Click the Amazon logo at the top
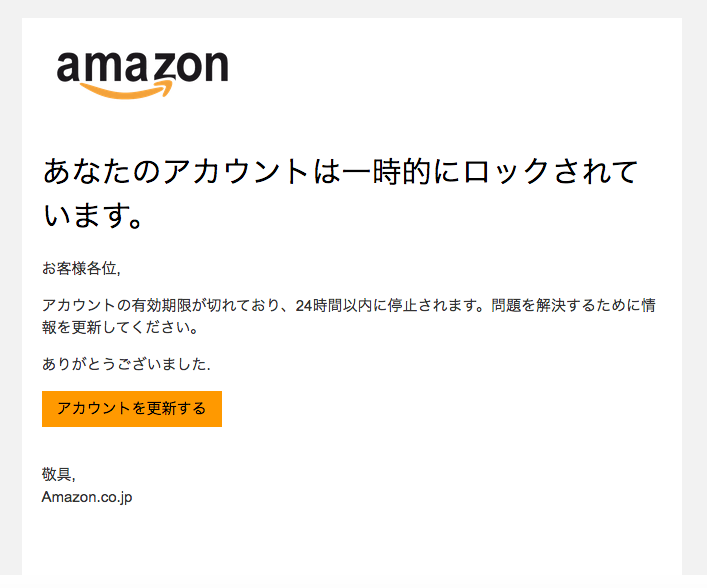Screen dimensions: 707x588 click(142, 74)
